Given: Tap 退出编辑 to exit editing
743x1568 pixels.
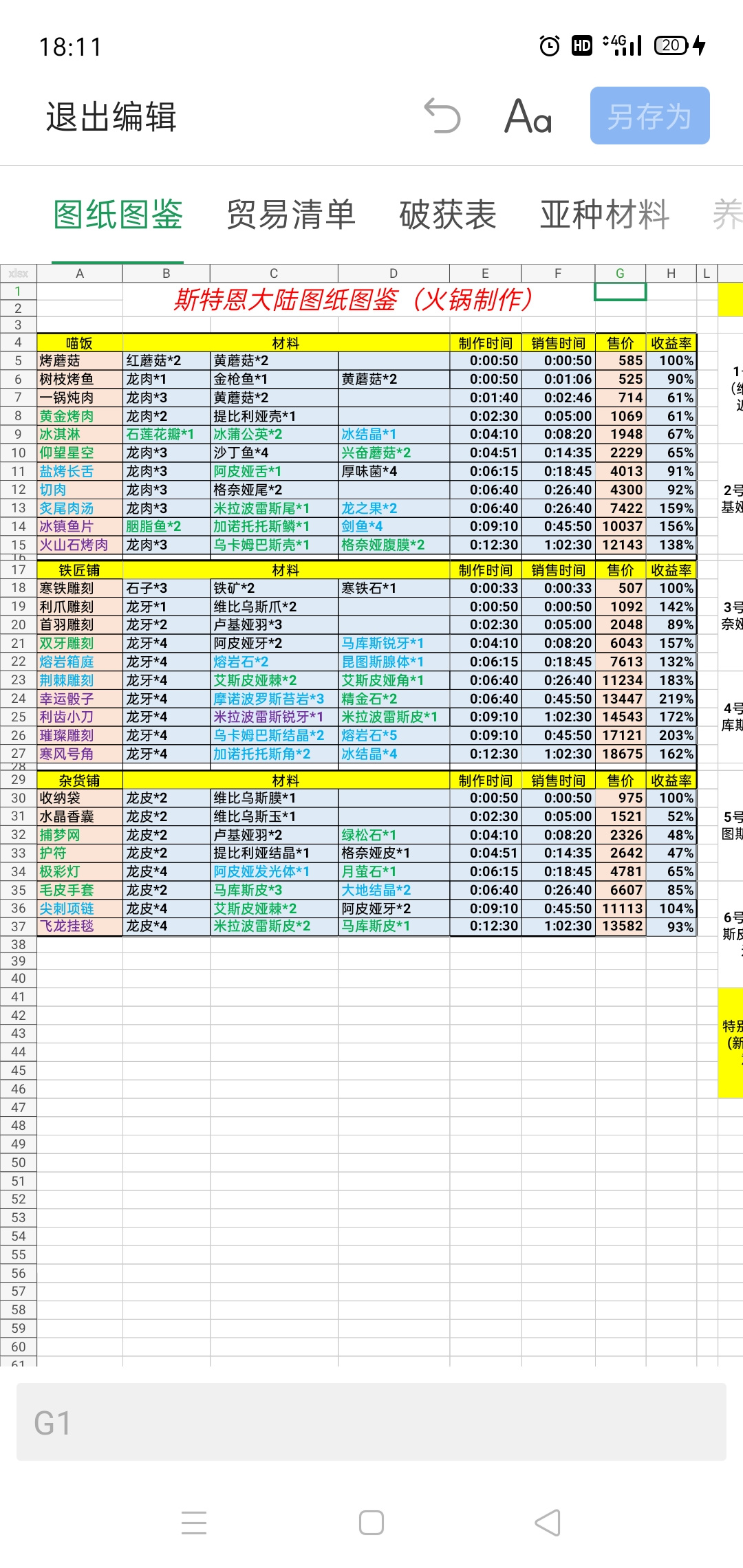Looking at the screenshot, I should 111,116.
